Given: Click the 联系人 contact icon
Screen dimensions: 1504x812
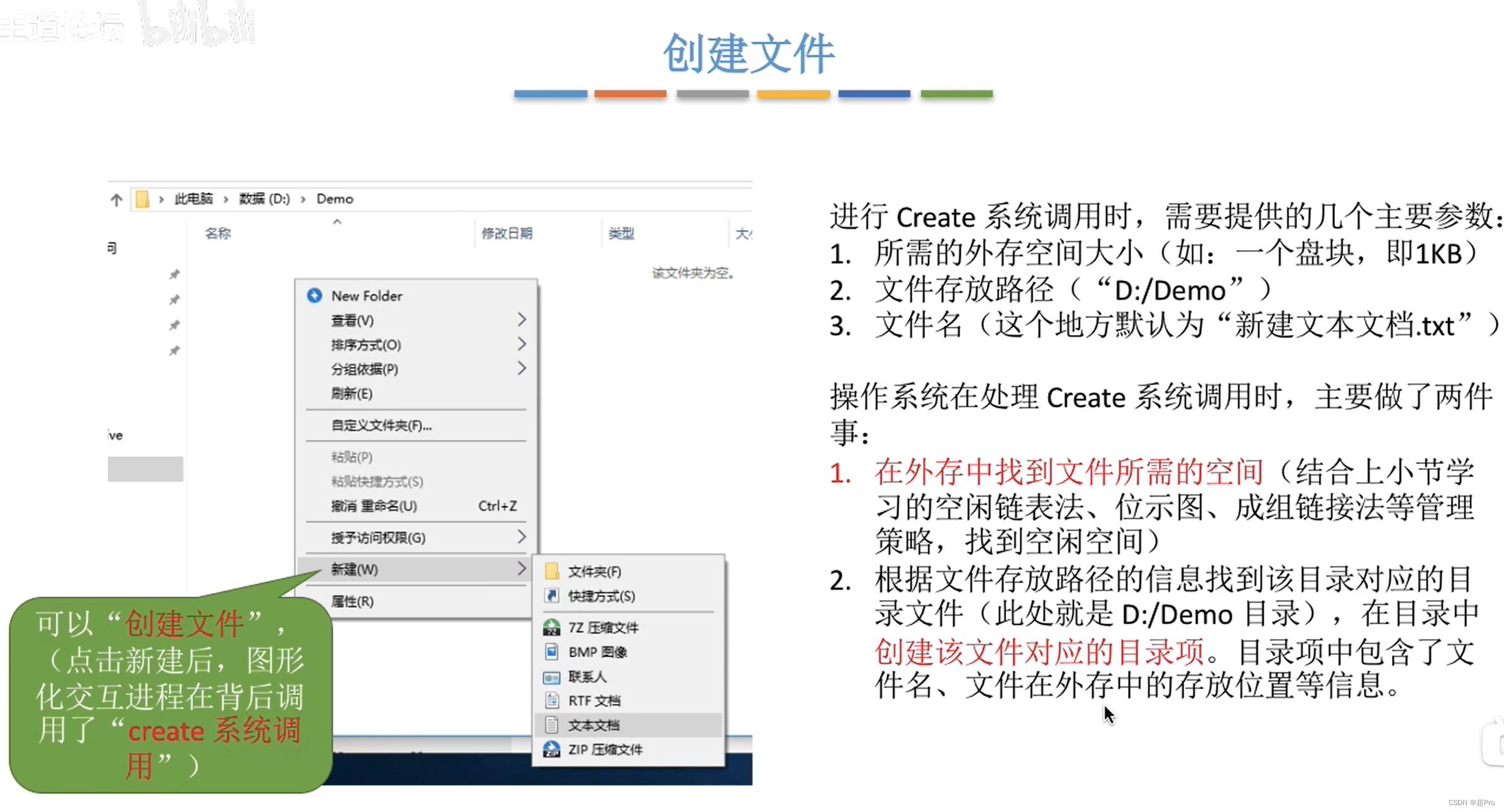Looking at the screenshot, I should click(551, 677).
